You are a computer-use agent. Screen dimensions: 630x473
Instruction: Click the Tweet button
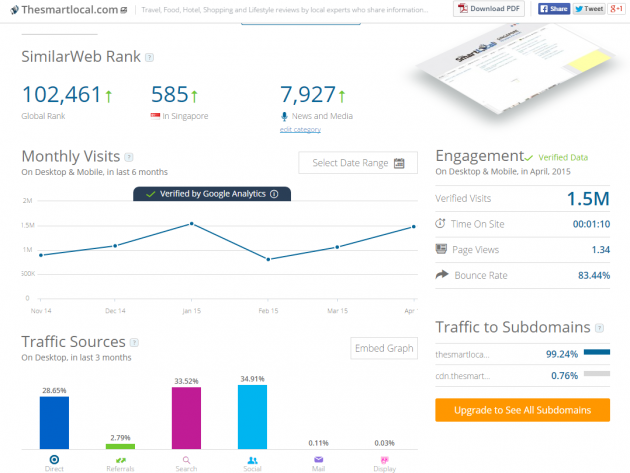coord(589,9)
